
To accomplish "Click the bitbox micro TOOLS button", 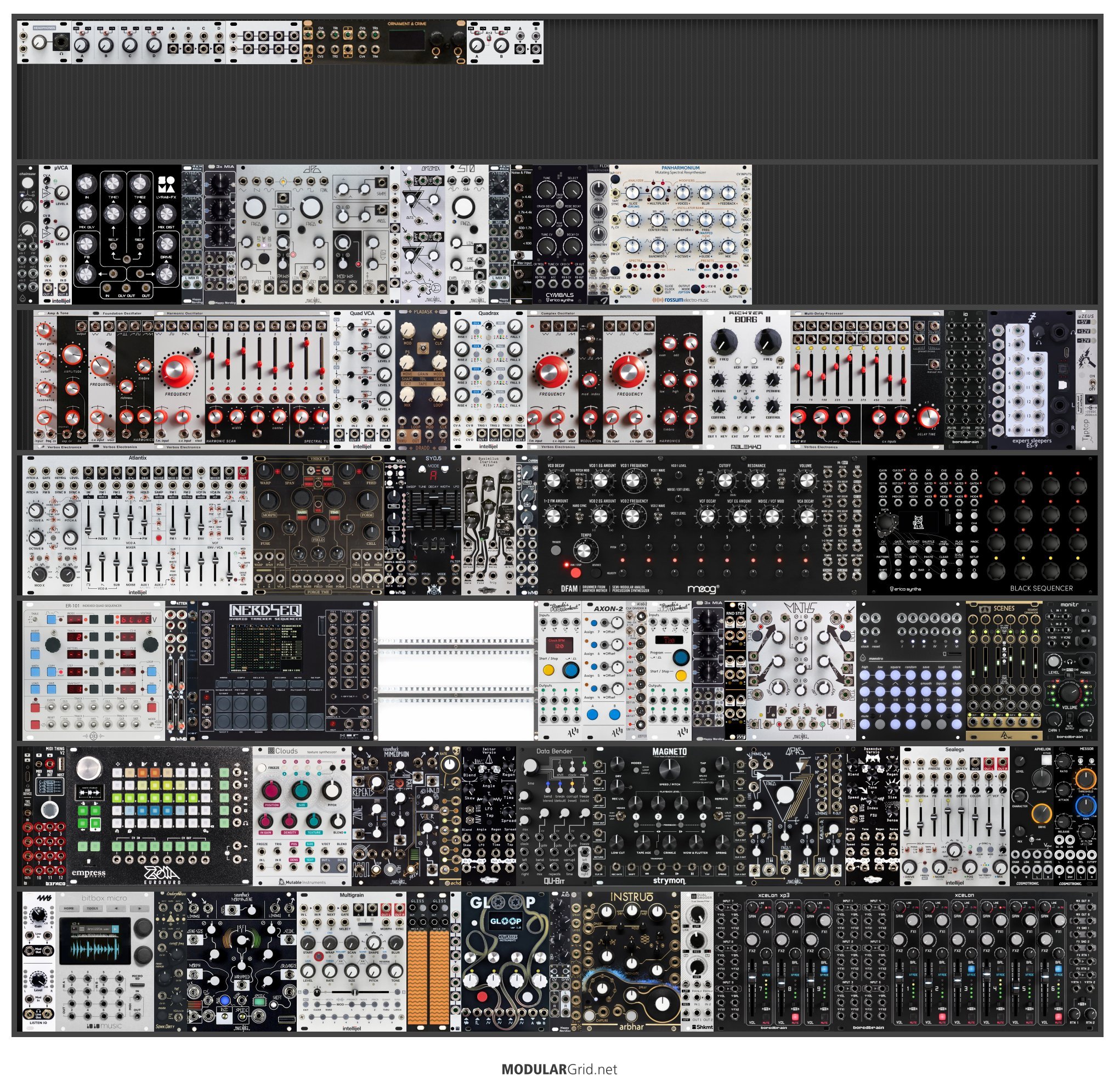I will click(x=92, y=908).
